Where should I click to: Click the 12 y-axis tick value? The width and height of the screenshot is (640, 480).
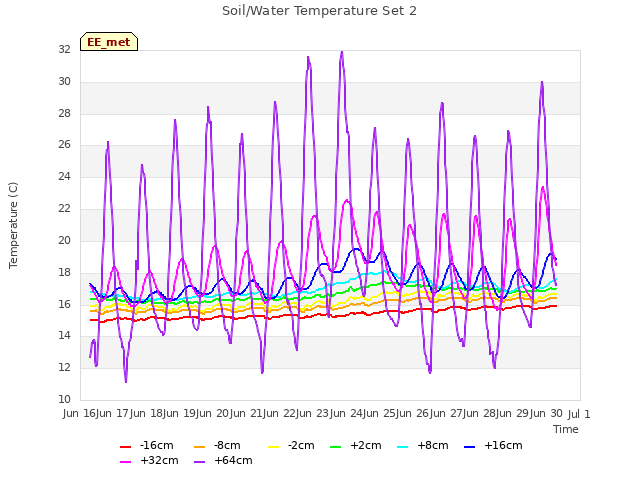click(x=64, y=367)
